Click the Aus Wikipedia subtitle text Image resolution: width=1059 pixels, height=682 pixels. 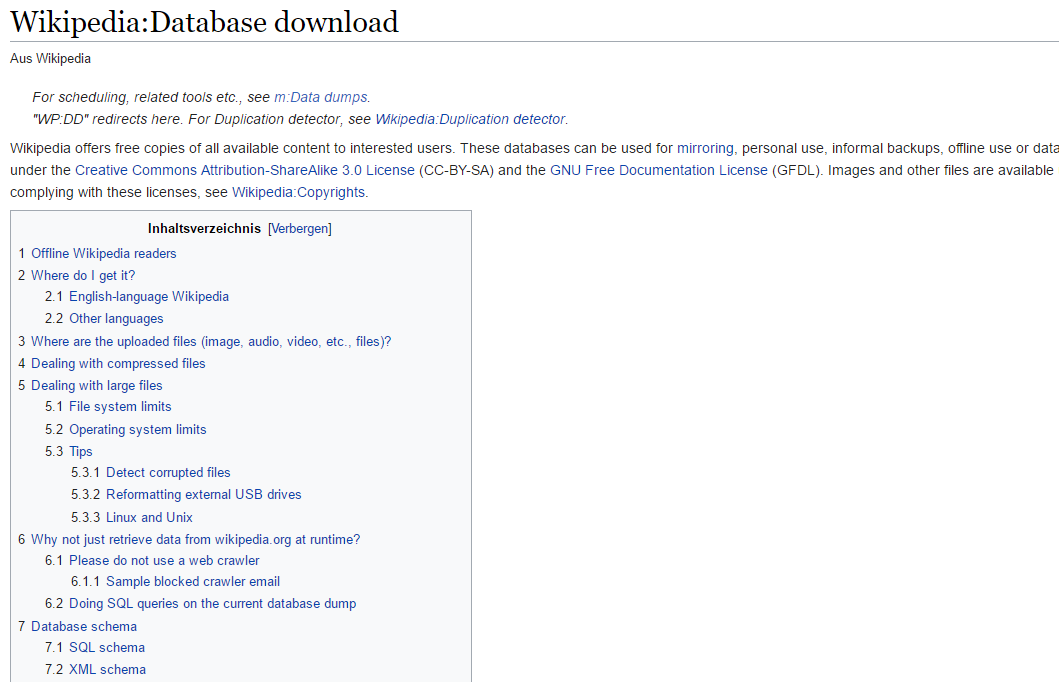point(50,59)
